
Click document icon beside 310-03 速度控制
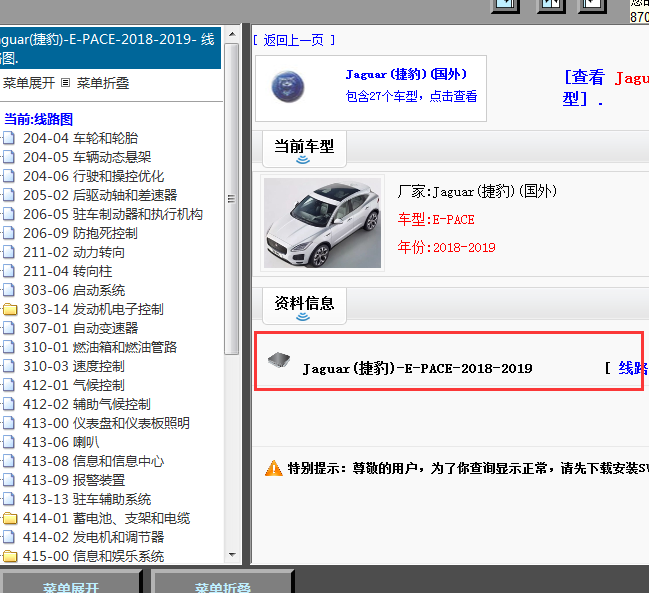point(9,366)
